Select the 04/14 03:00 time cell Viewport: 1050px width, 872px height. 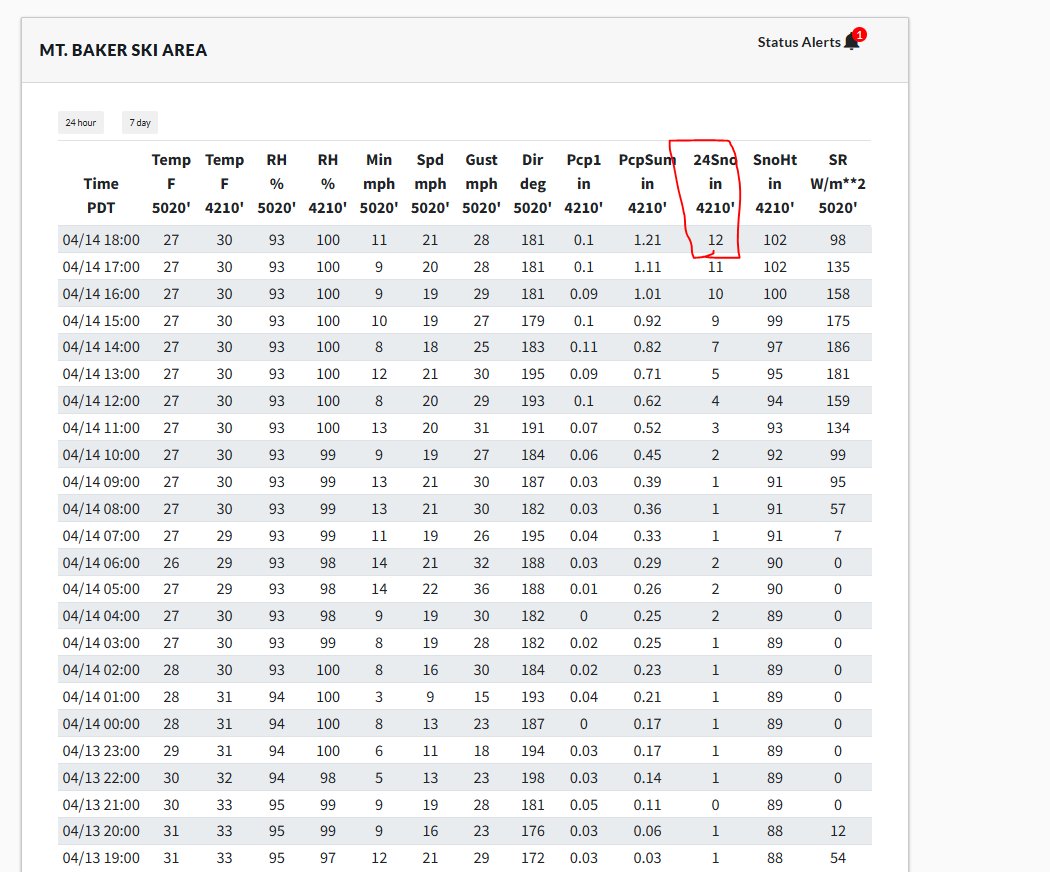point(101,642)
